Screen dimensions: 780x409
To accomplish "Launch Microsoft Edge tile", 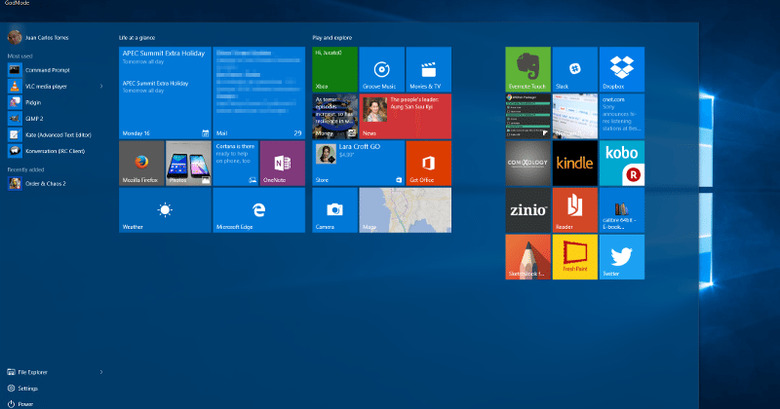I will (259, 210).
